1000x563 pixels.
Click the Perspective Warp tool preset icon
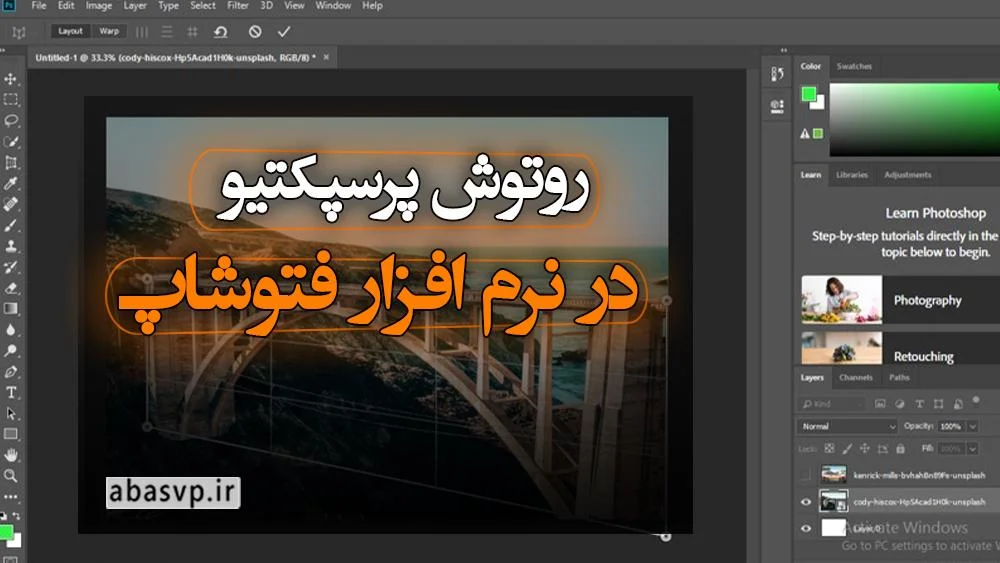pos(18,32)
